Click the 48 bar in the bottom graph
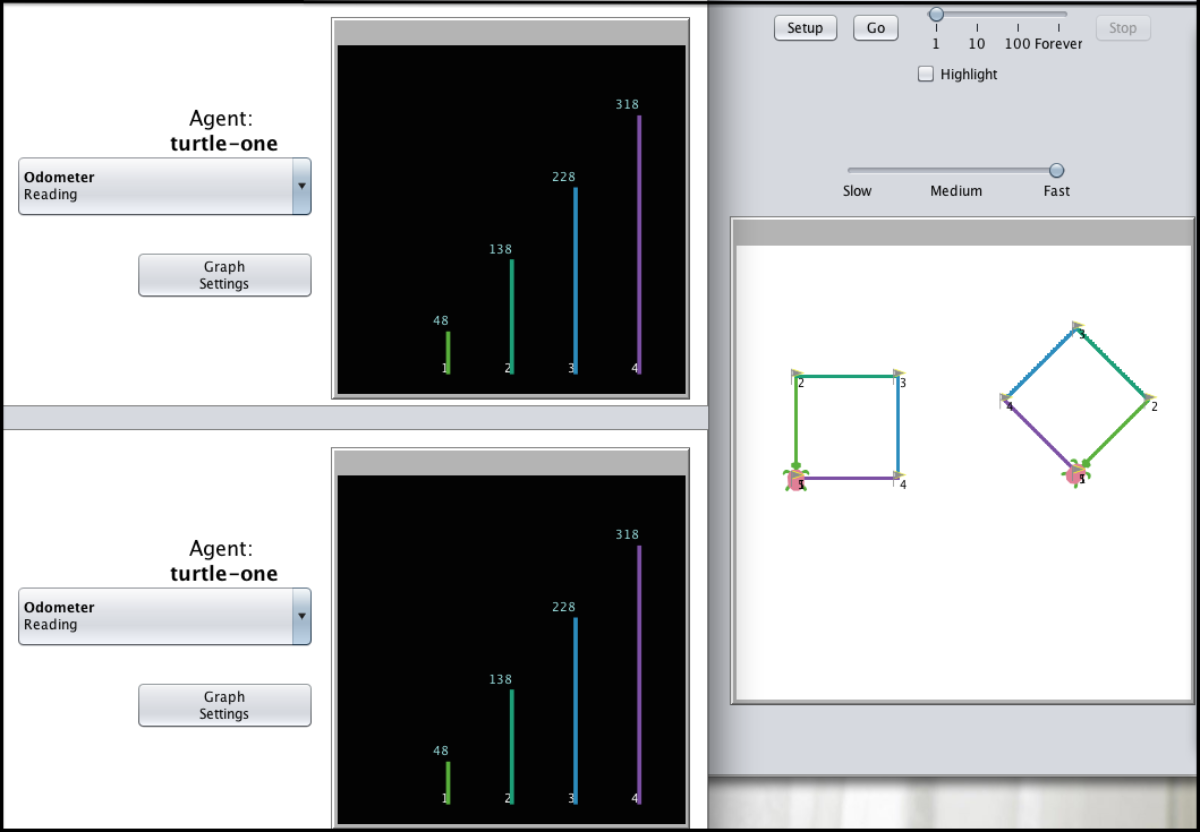Viewport: 1200px width, 832px height. click(448, 782)
